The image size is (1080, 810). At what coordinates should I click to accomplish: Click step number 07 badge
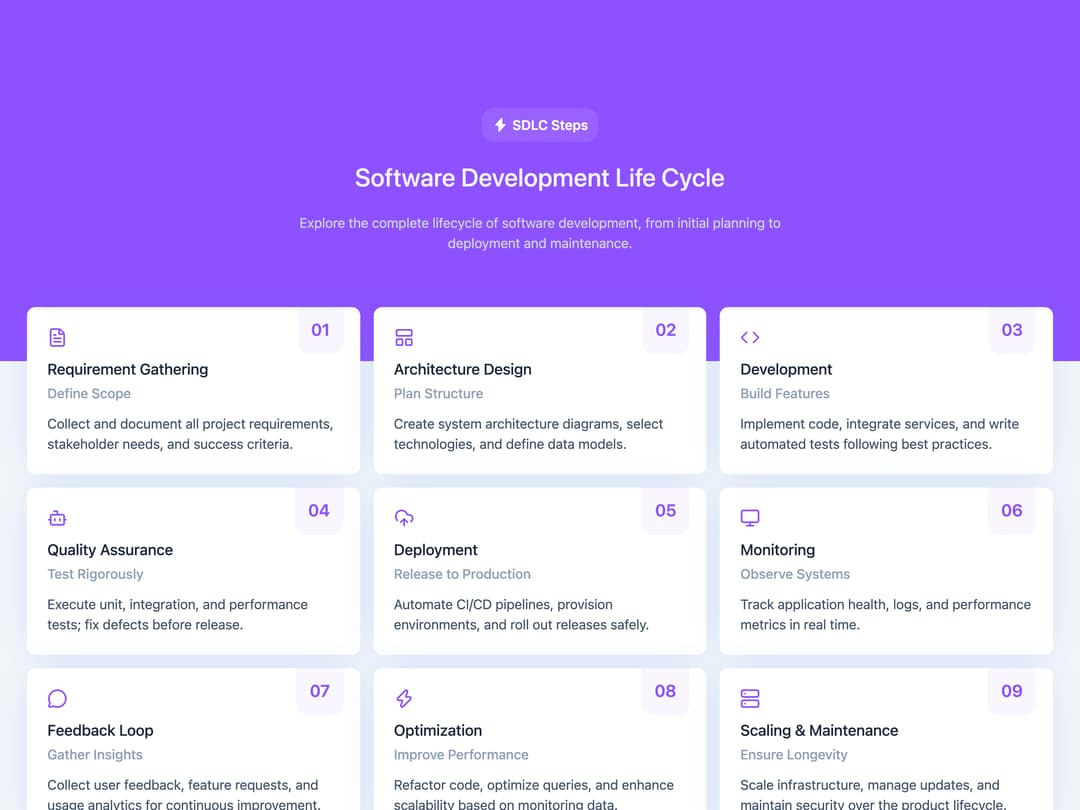(x=320, y=691)
